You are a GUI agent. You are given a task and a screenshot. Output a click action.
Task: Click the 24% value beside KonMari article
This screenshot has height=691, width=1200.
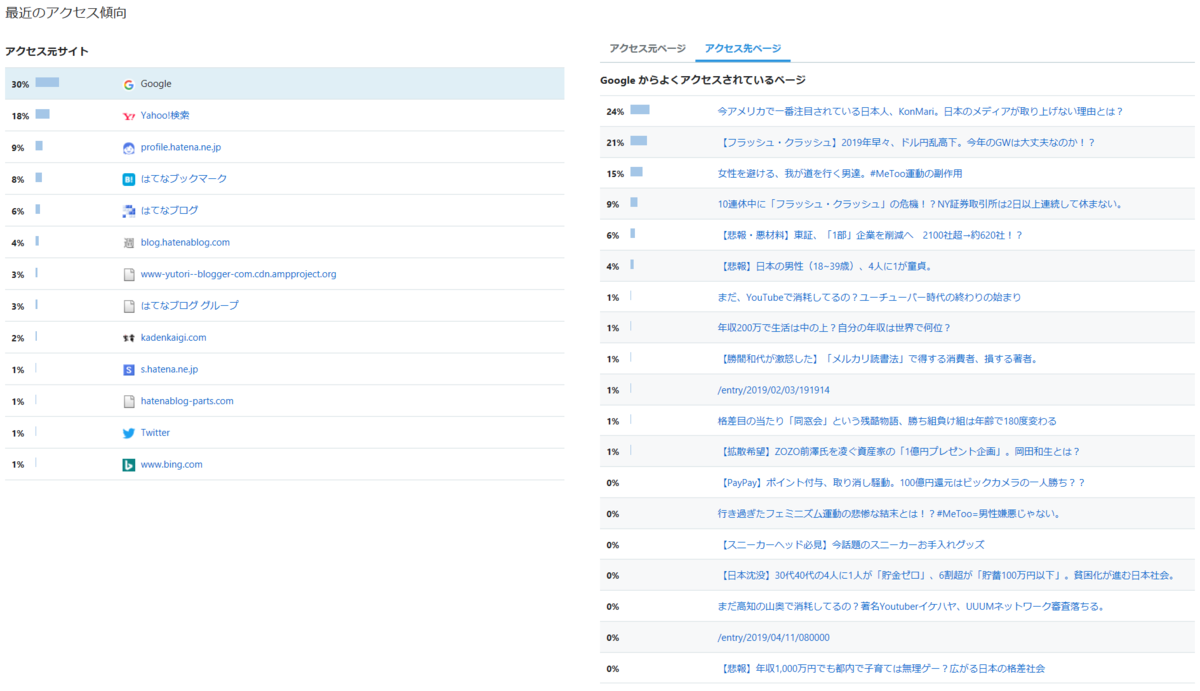click(x=615, y=112)
